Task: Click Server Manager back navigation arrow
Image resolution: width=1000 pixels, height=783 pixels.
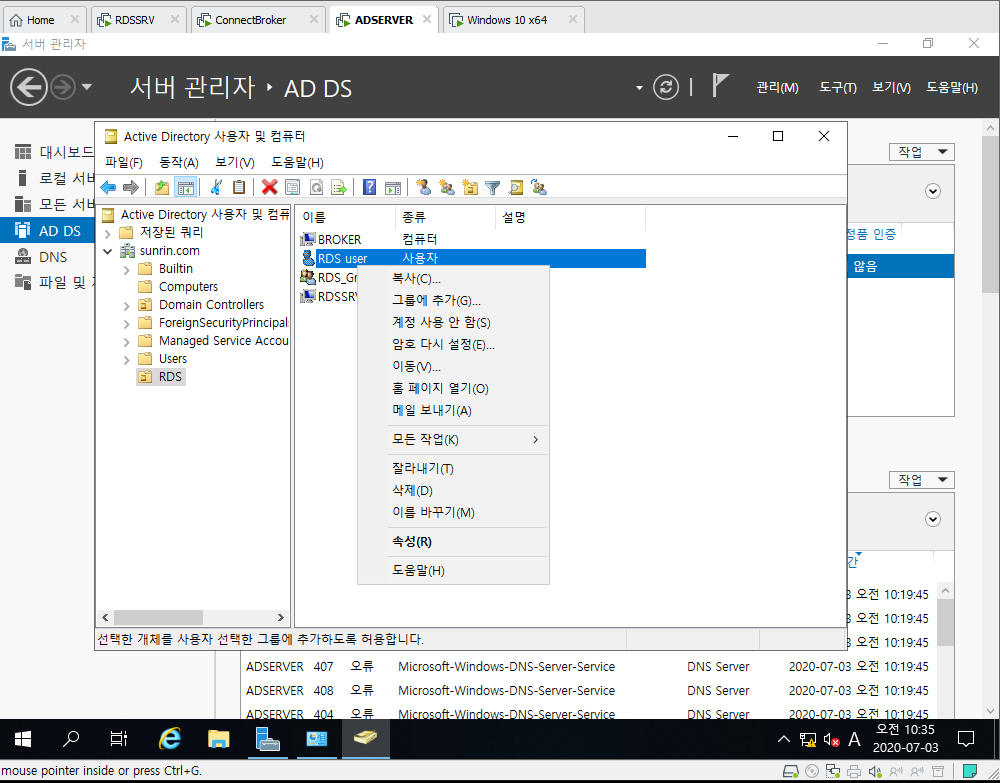Action: 29,87
